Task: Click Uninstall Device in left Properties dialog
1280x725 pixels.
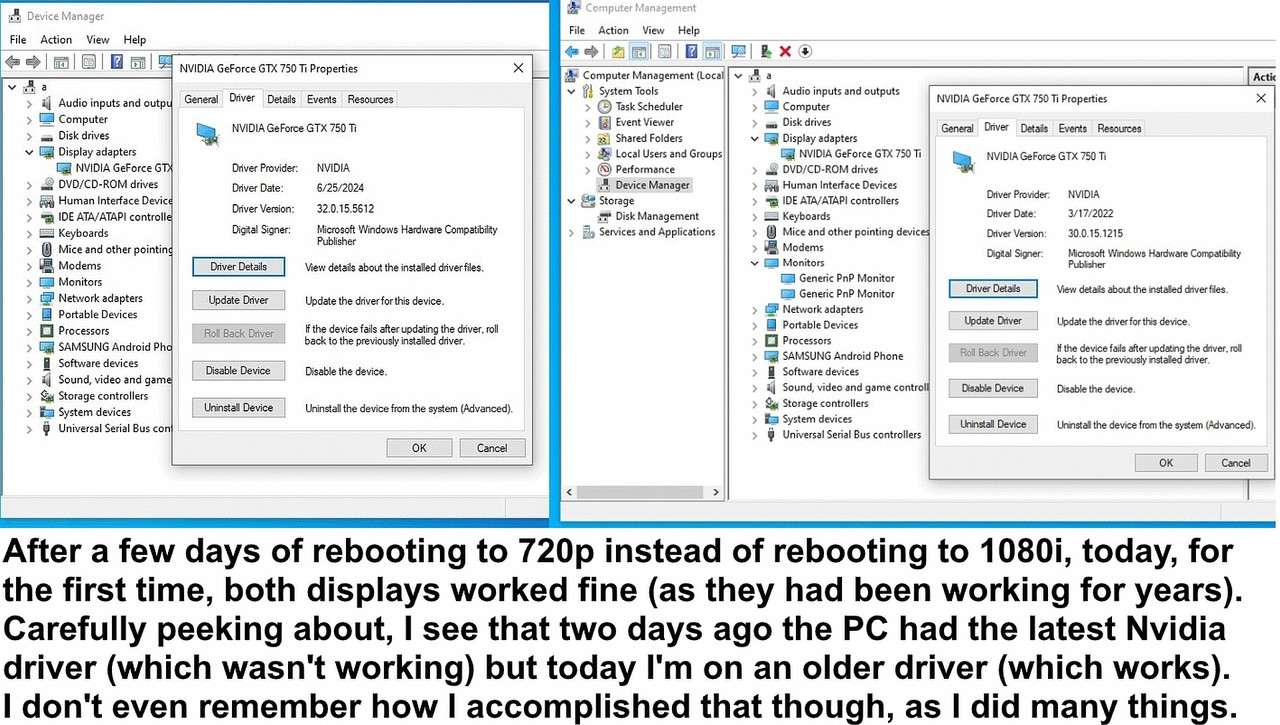Action: point(238,408)
